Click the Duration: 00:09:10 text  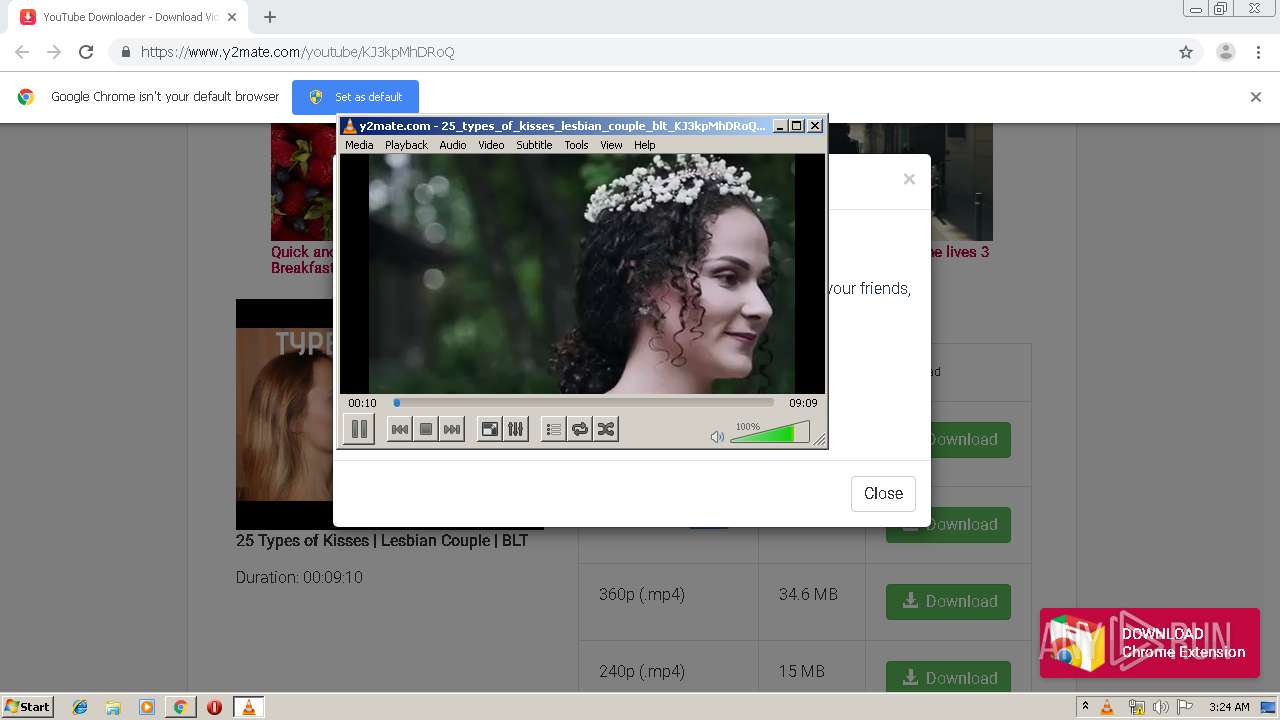pyautogui.click(x=299, y=577)
